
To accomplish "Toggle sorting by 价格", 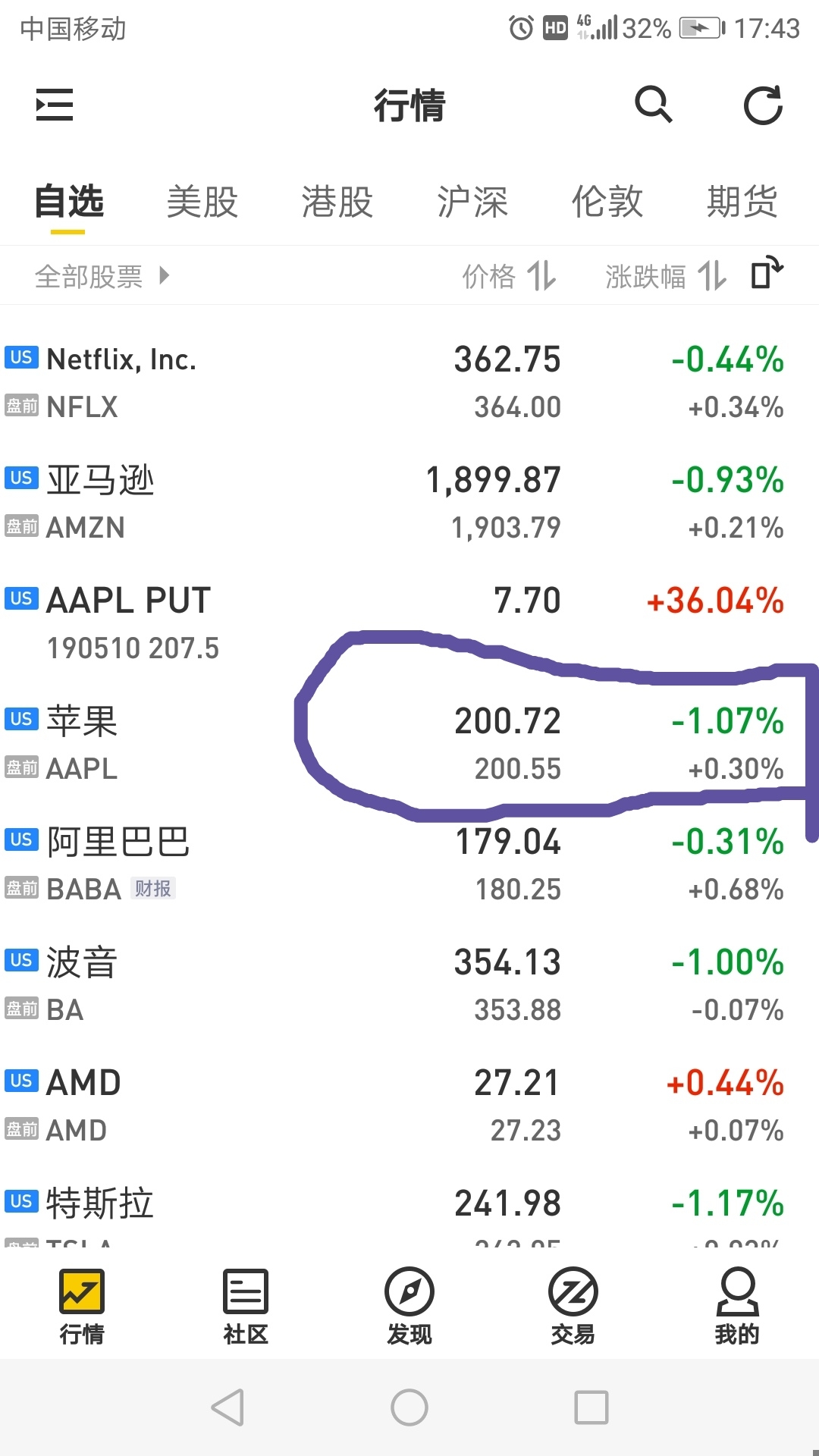I will (x=510, y=276).
